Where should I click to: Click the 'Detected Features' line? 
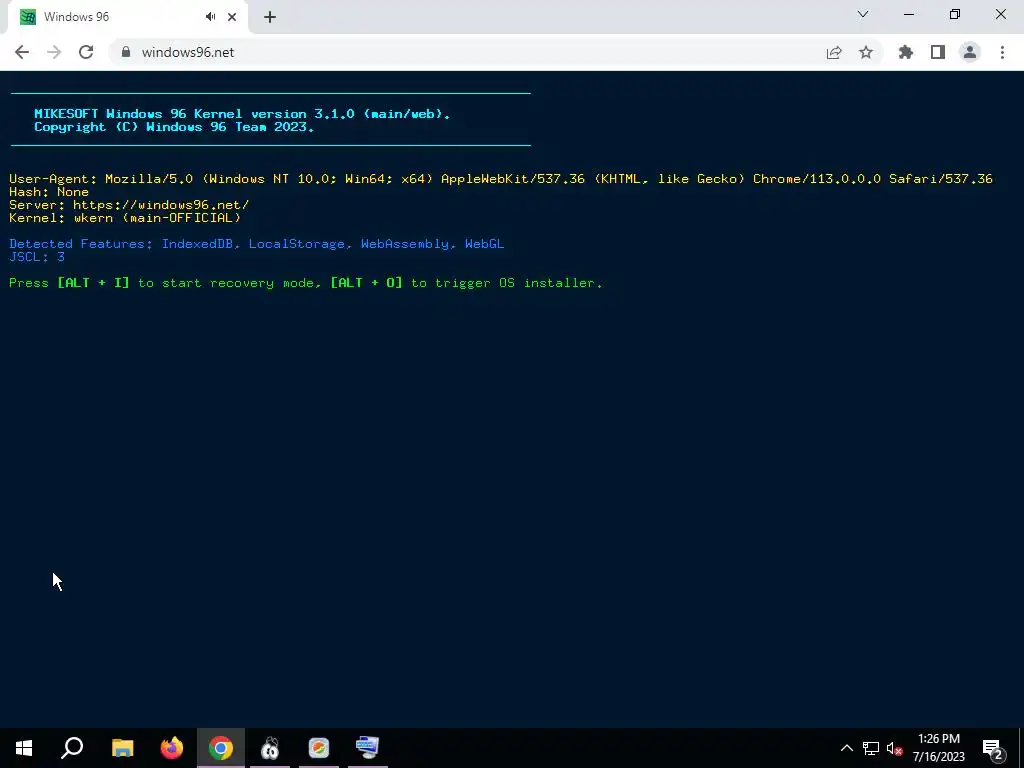pos(257,244)
